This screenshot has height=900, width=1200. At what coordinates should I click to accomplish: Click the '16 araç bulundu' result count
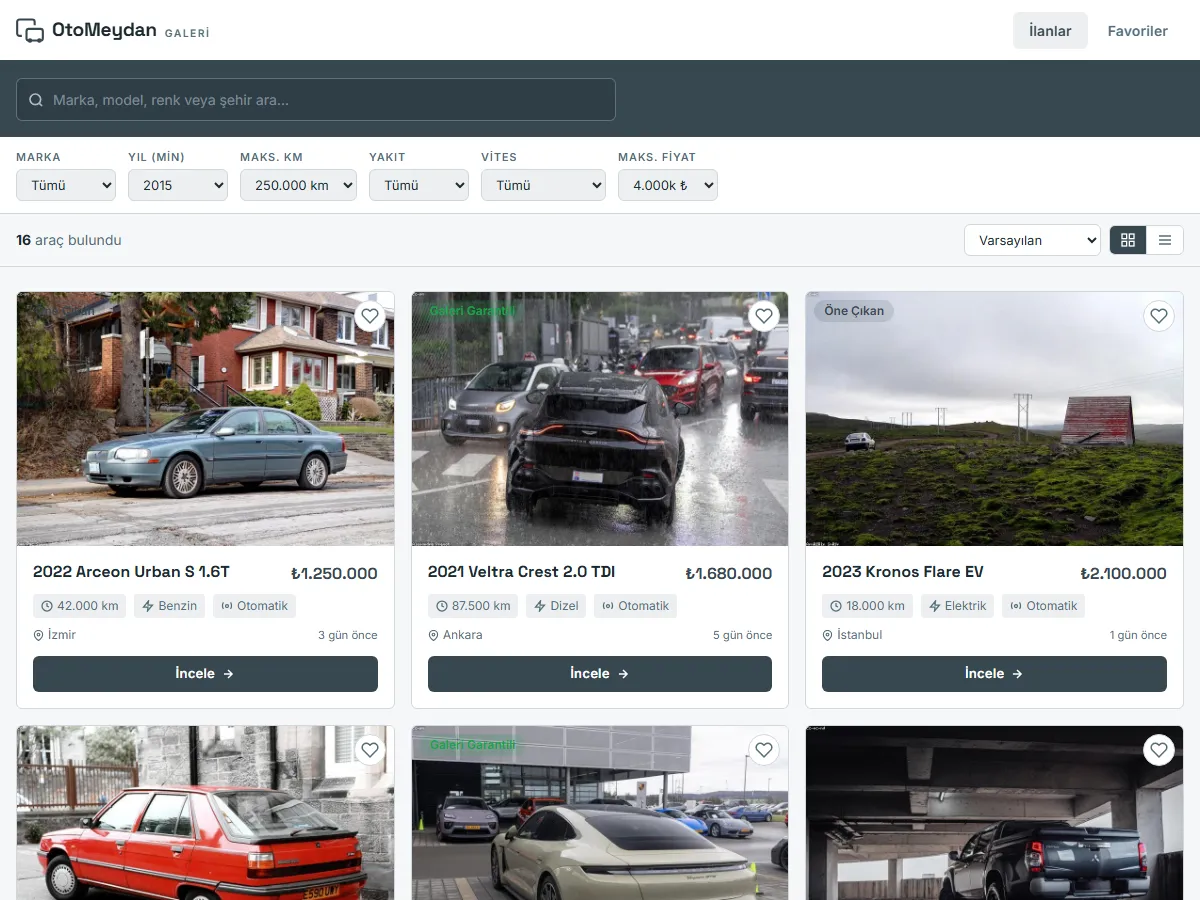pos(69,240)
